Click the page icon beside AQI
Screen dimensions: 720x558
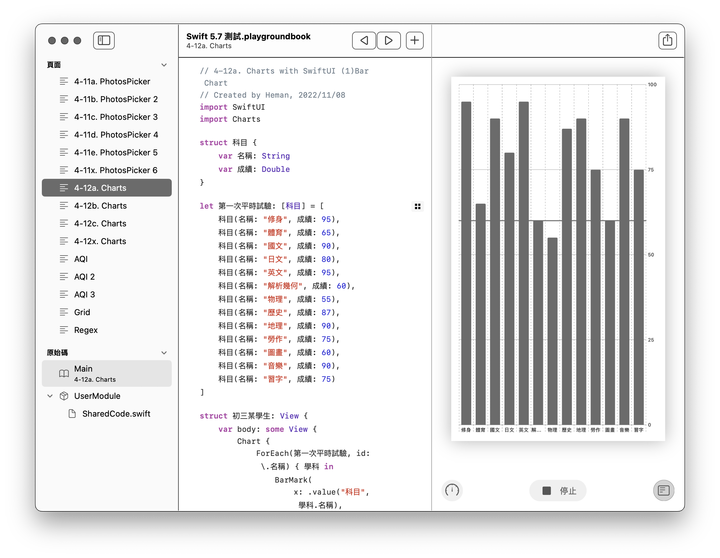click(x=64, y=259)
